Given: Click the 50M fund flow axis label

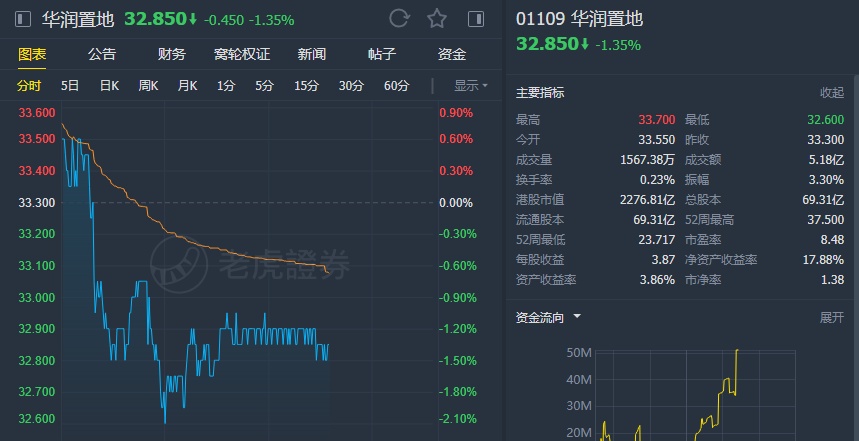Looking at the screenshot, I should 579,352.
